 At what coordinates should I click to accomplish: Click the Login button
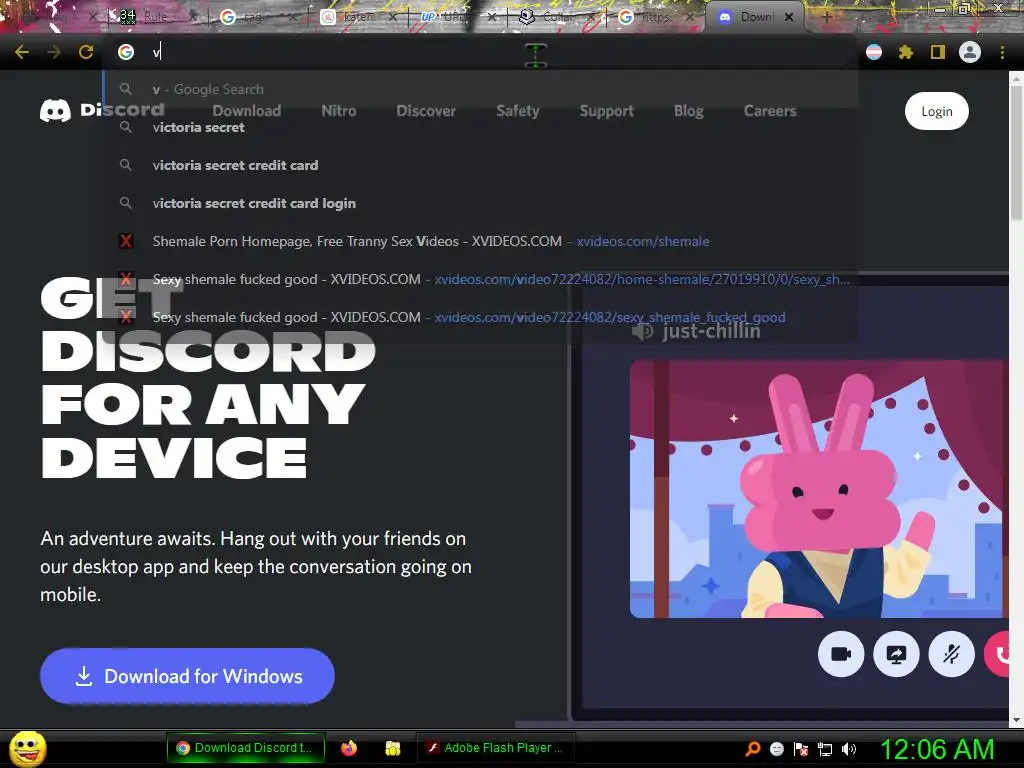[x=936, y=111]
